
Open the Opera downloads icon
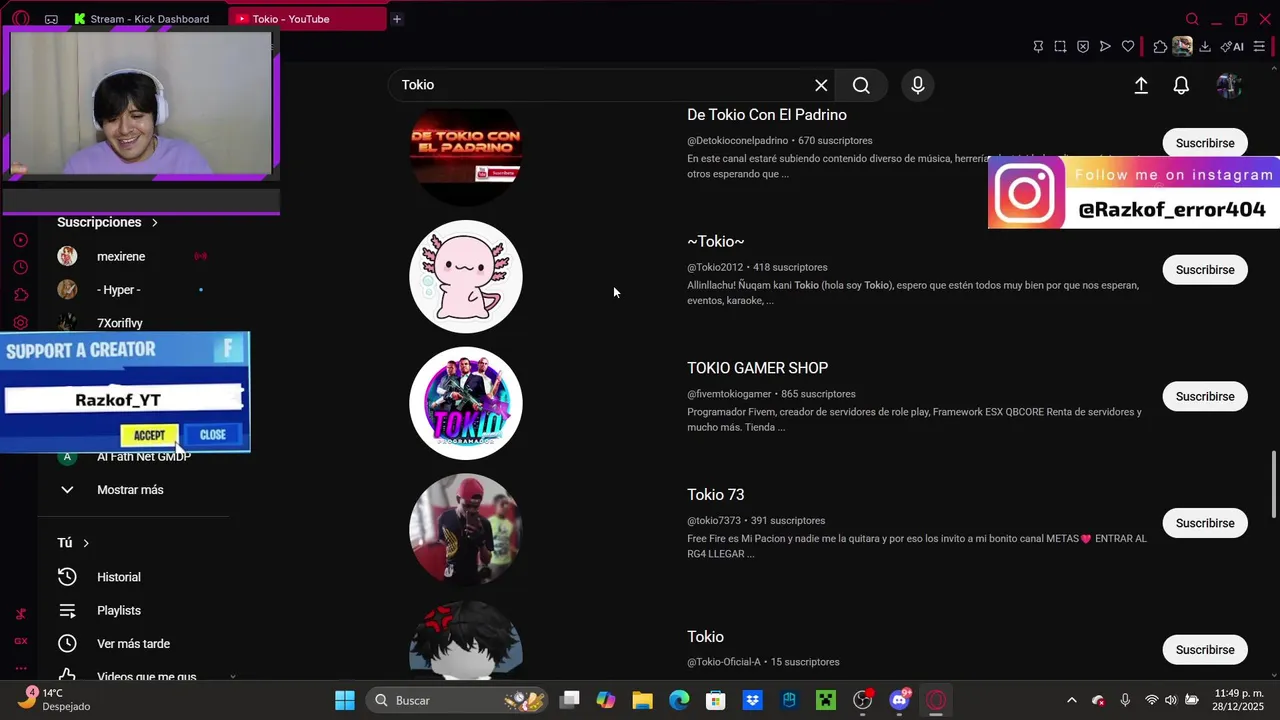1205,46
